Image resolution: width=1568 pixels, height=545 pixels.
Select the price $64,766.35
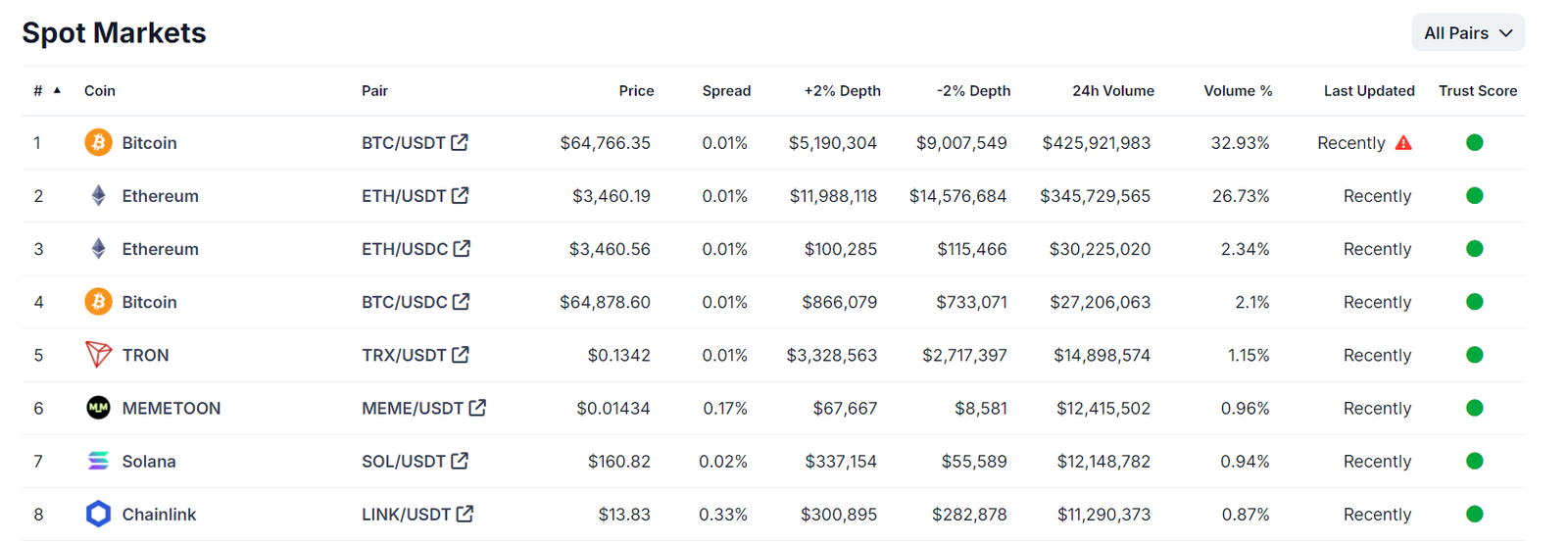(x=605, y=143)
